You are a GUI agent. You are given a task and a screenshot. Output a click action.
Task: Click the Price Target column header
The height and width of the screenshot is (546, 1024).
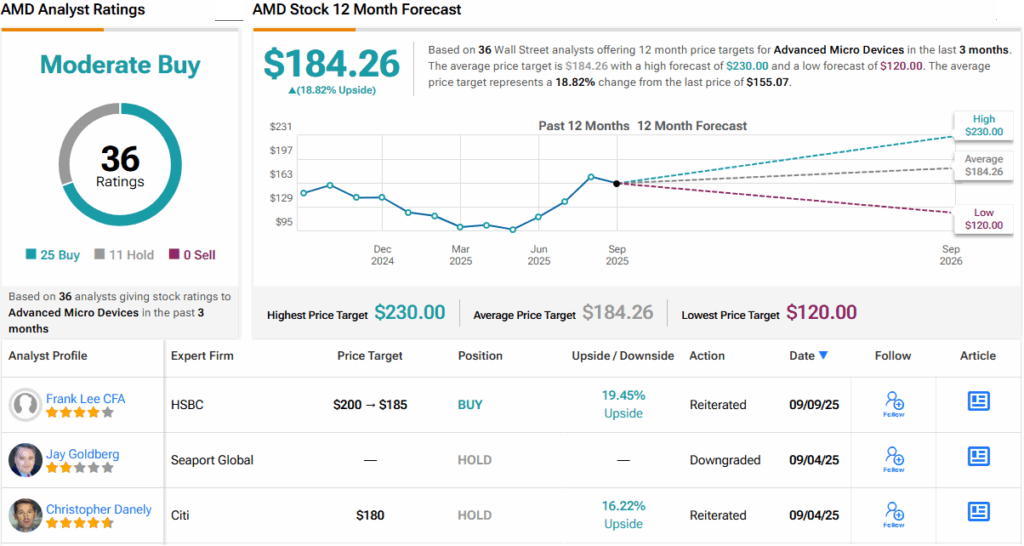370,356
